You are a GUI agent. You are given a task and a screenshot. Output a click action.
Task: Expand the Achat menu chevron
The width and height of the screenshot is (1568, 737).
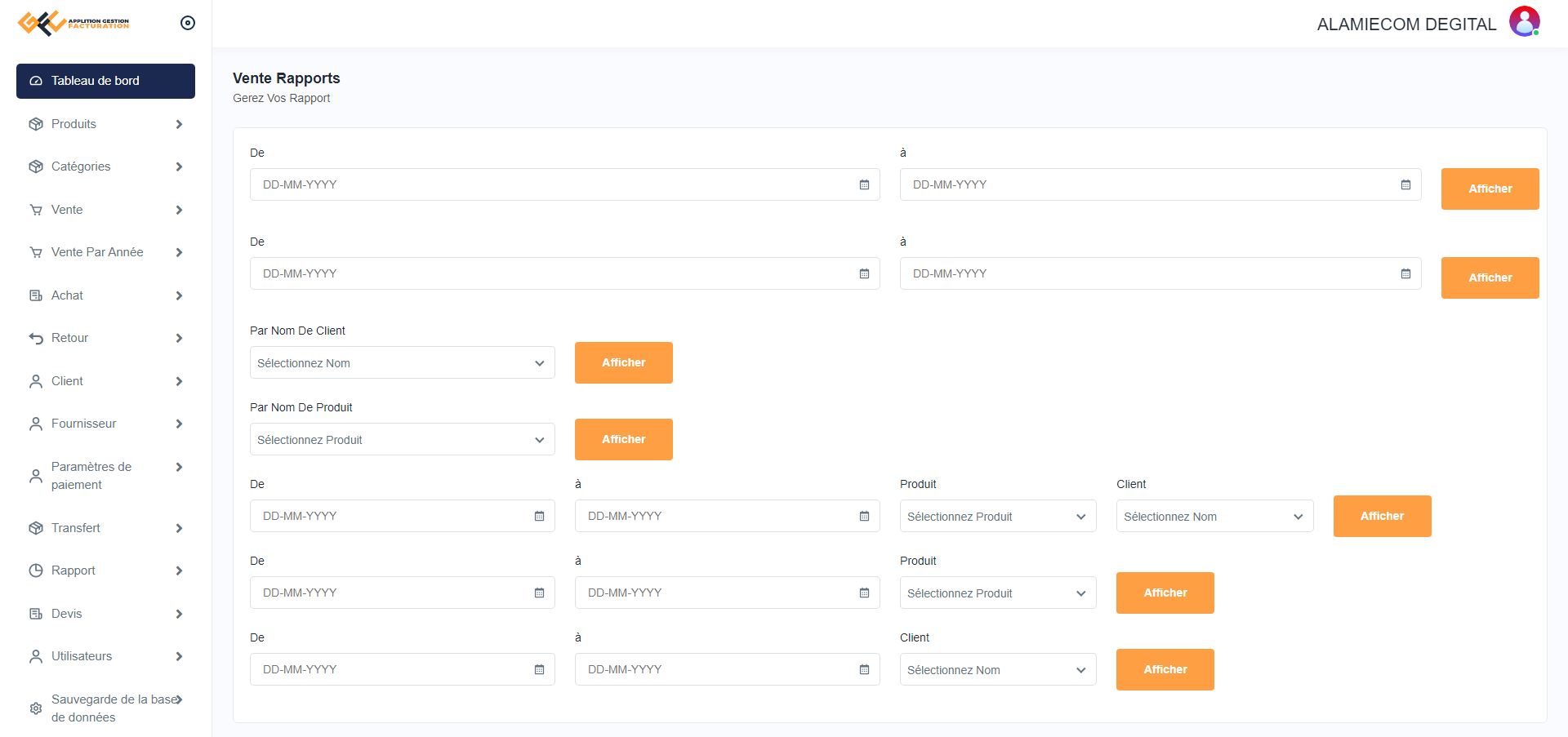point(179,295)
